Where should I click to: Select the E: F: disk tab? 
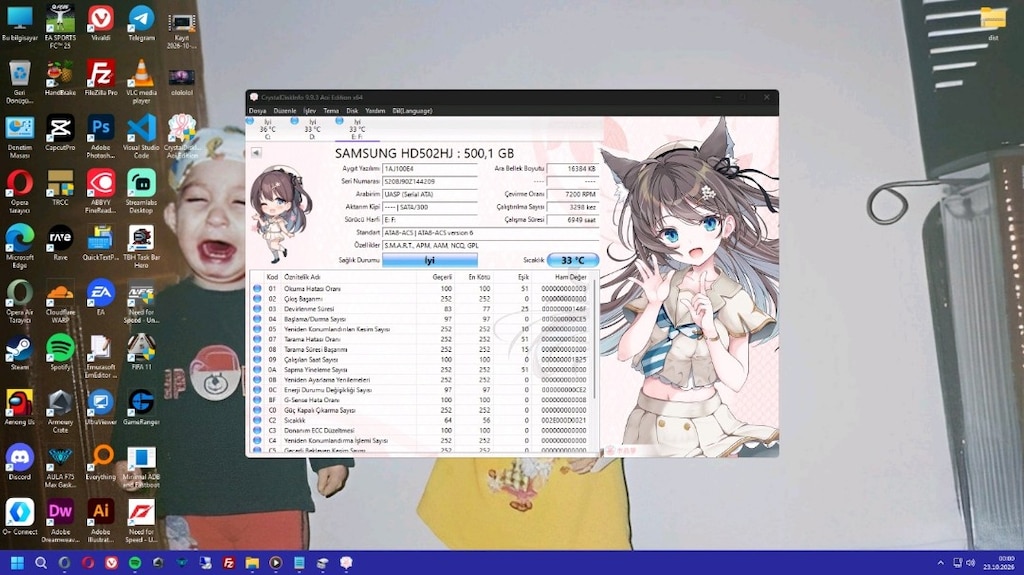357,129
